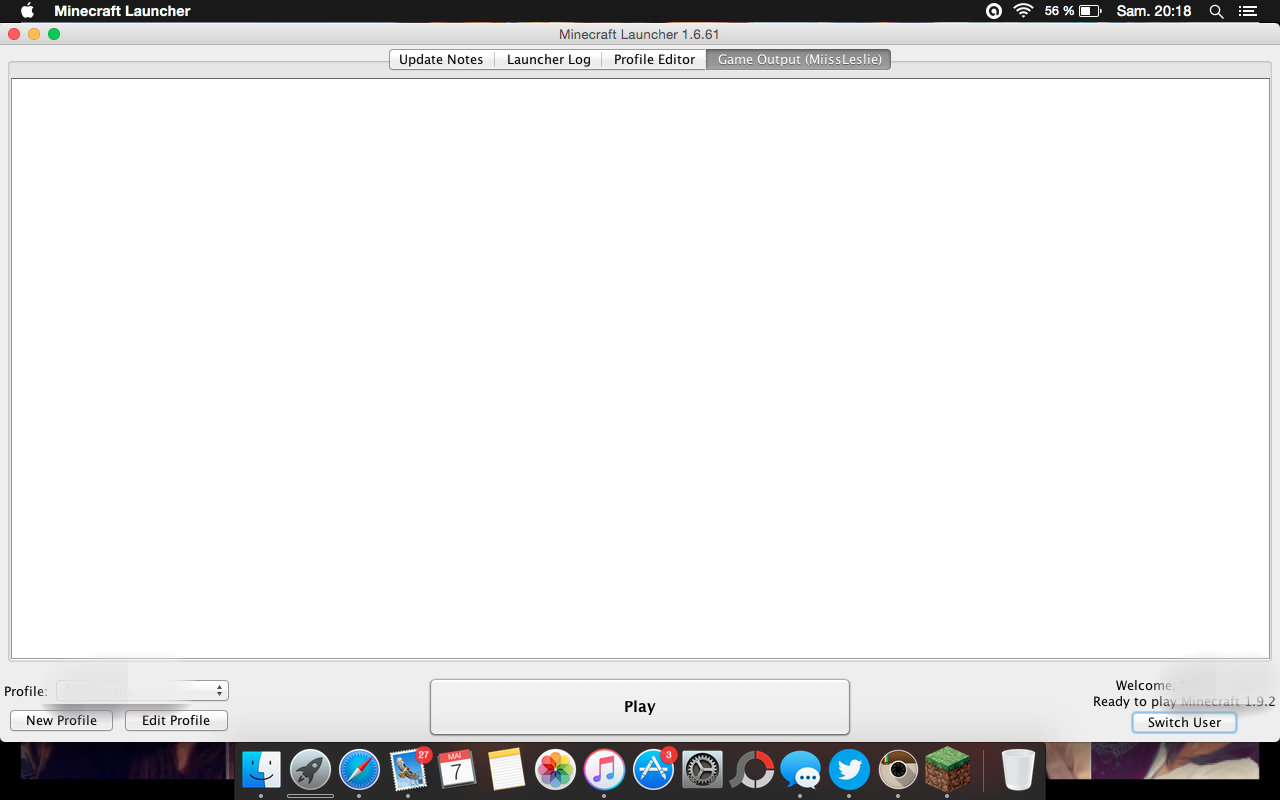Open Photos app in the dock
The image size is (1280, 800).
coord(555,769)
